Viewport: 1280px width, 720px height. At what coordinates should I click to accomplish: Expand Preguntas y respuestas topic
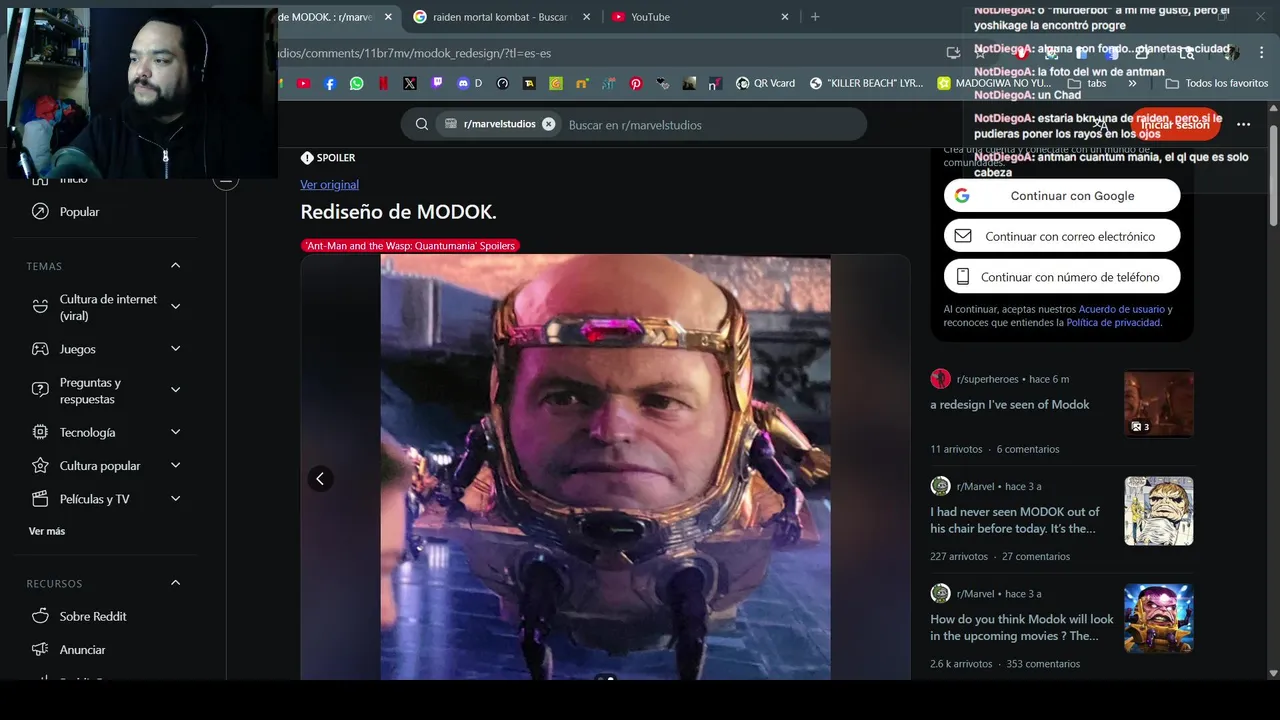pos(176,390)
